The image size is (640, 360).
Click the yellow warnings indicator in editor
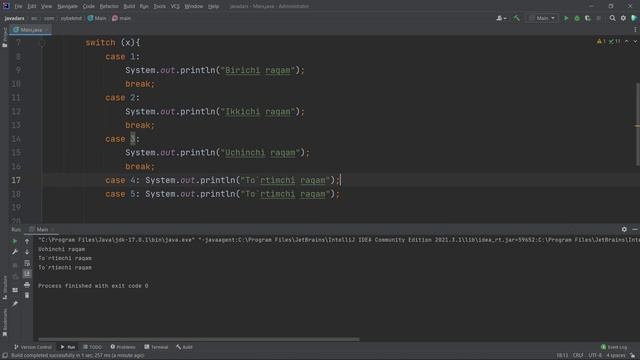click(x=601, y=41)
